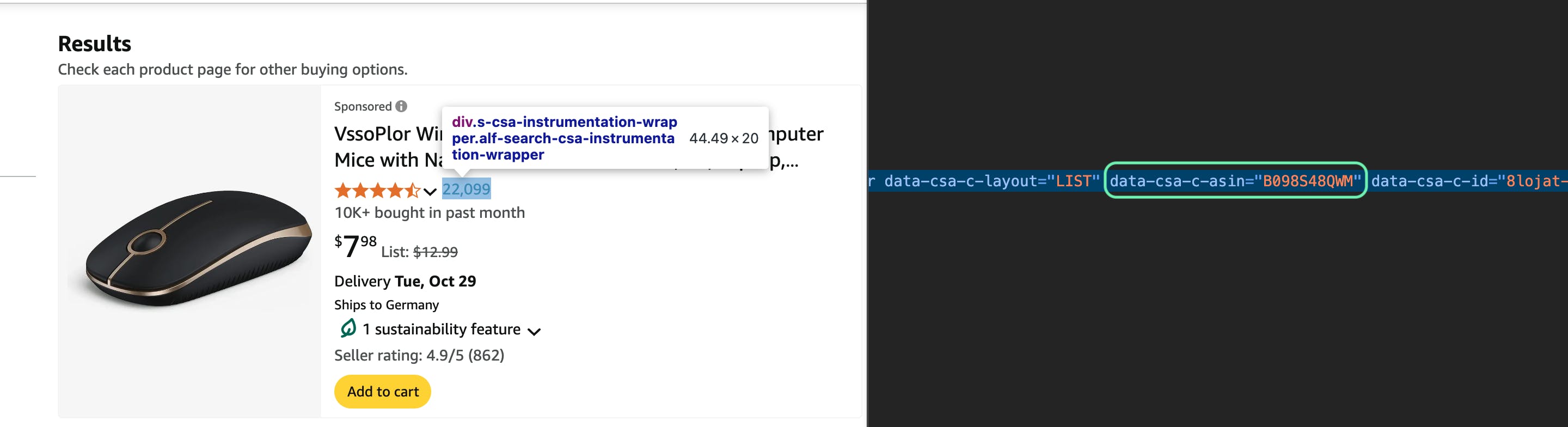The image size is (1568, 427).
Task: Open the ratings popover chevron
Action: [430, 192]
